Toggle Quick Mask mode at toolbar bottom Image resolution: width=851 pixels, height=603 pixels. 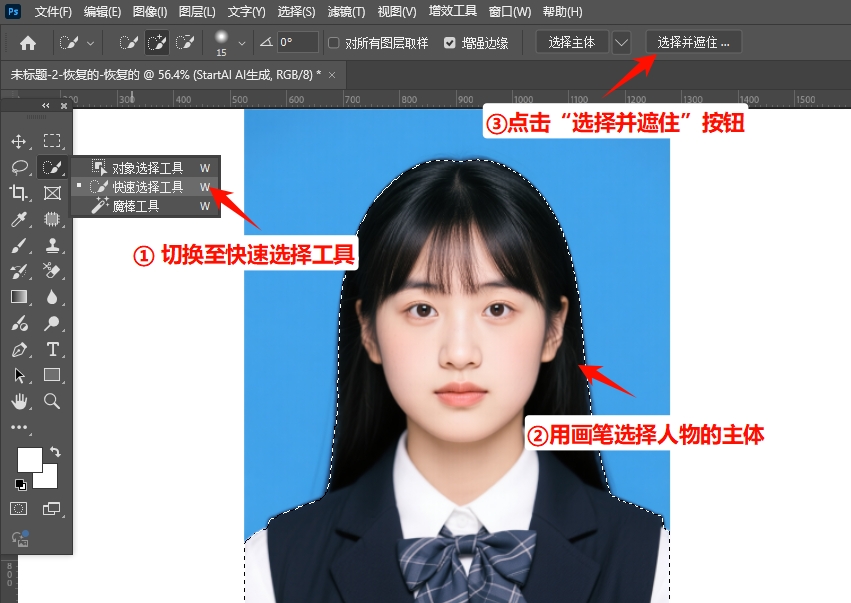tap(18, 508)
